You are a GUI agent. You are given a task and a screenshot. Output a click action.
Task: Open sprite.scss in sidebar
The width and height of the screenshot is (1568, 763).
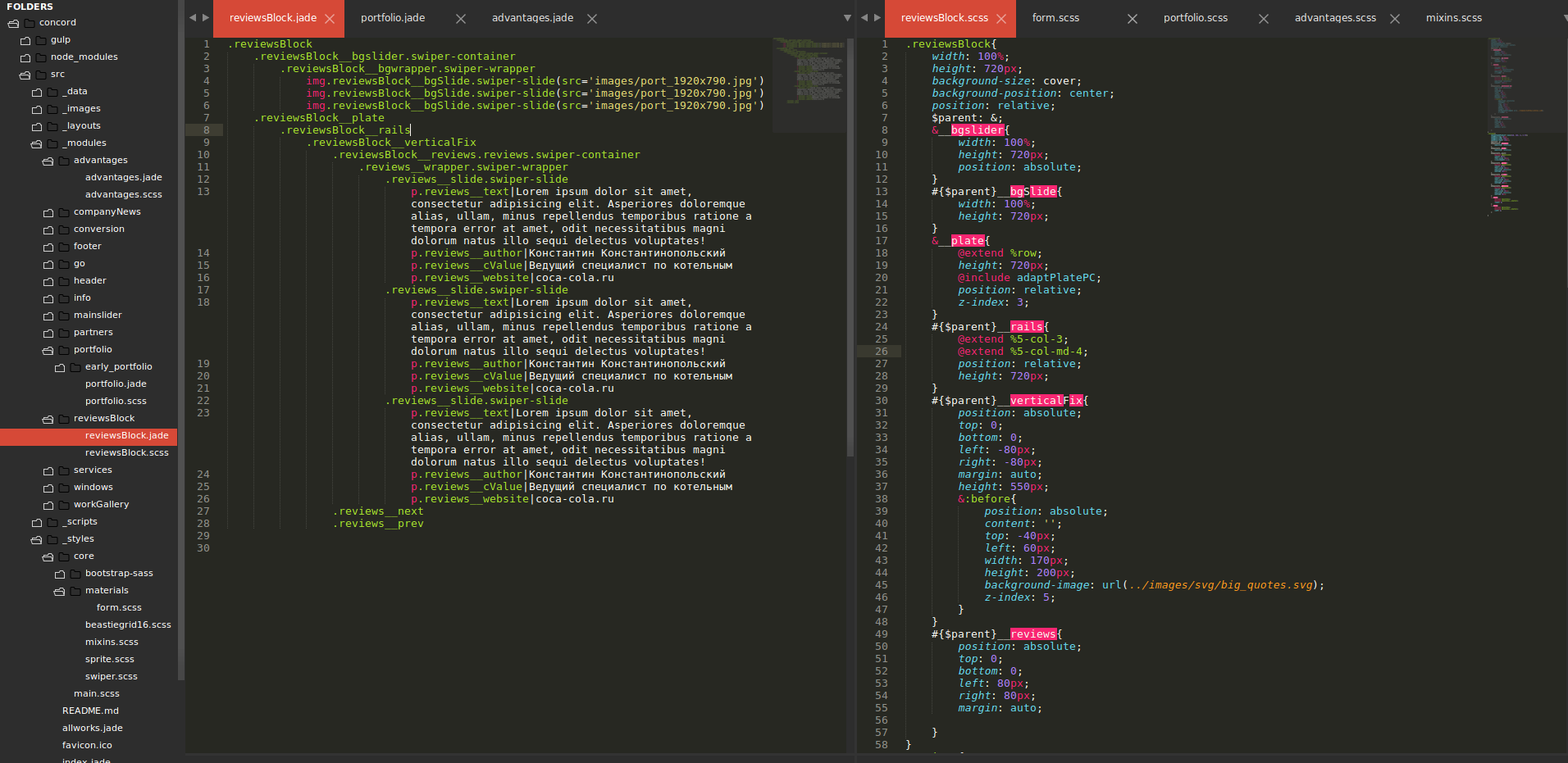coord(109,659)
